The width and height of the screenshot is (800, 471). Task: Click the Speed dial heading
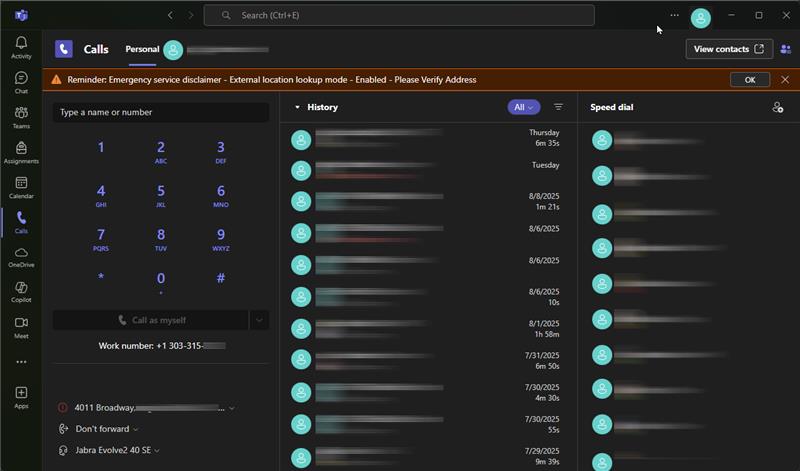[611, 107]
